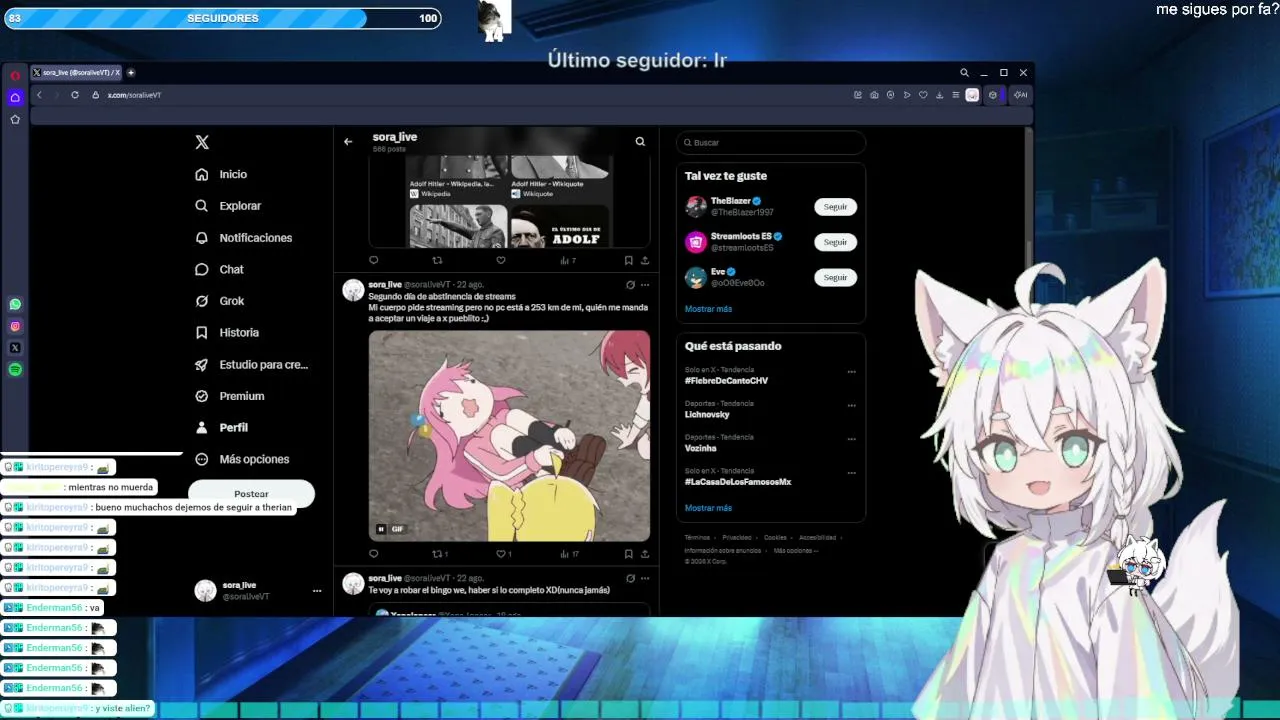Open Opera AI panel button
The image size is (1280, 720).
[1020, 95]
